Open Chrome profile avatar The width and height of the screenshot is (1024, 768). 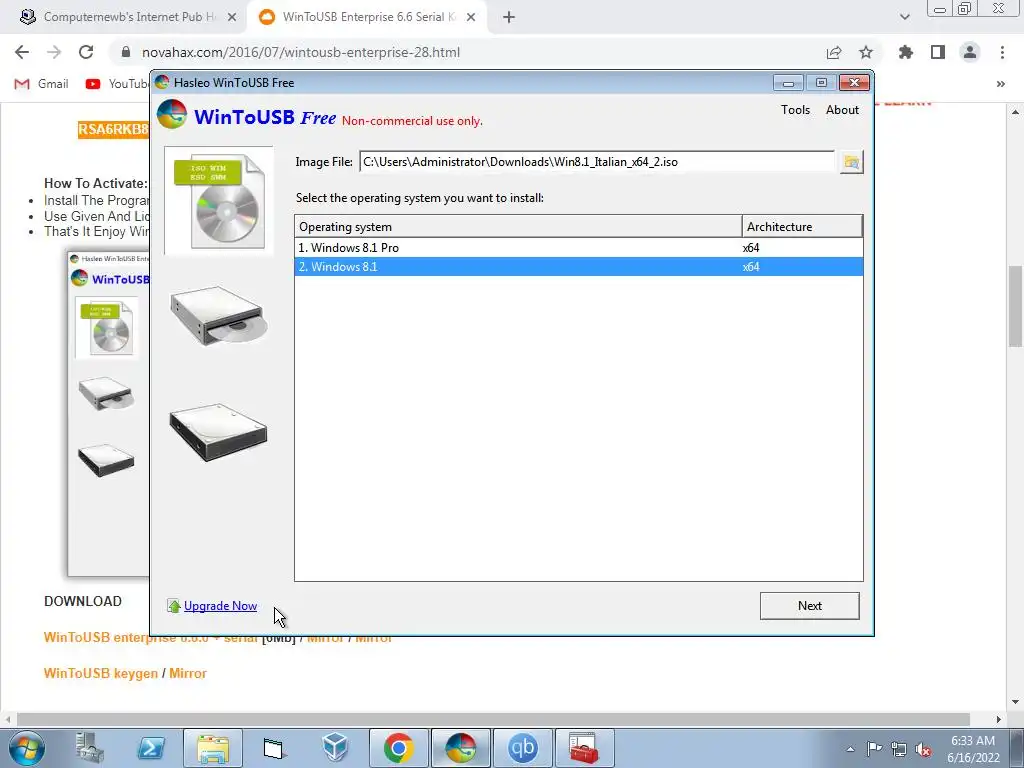(970, 52)
